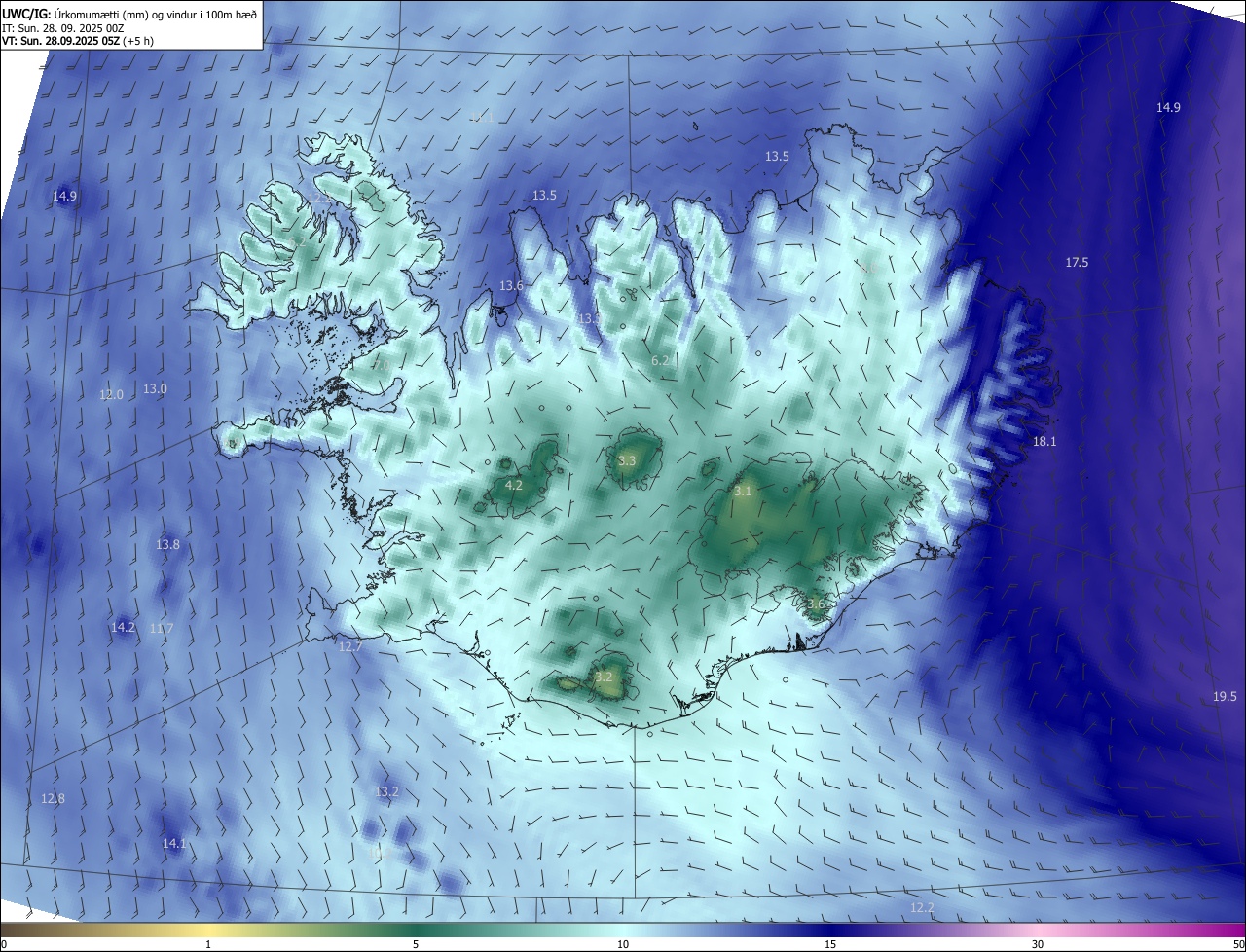Click the color scale tick label 50
1246x952 pixels.
click(1238, 945)
